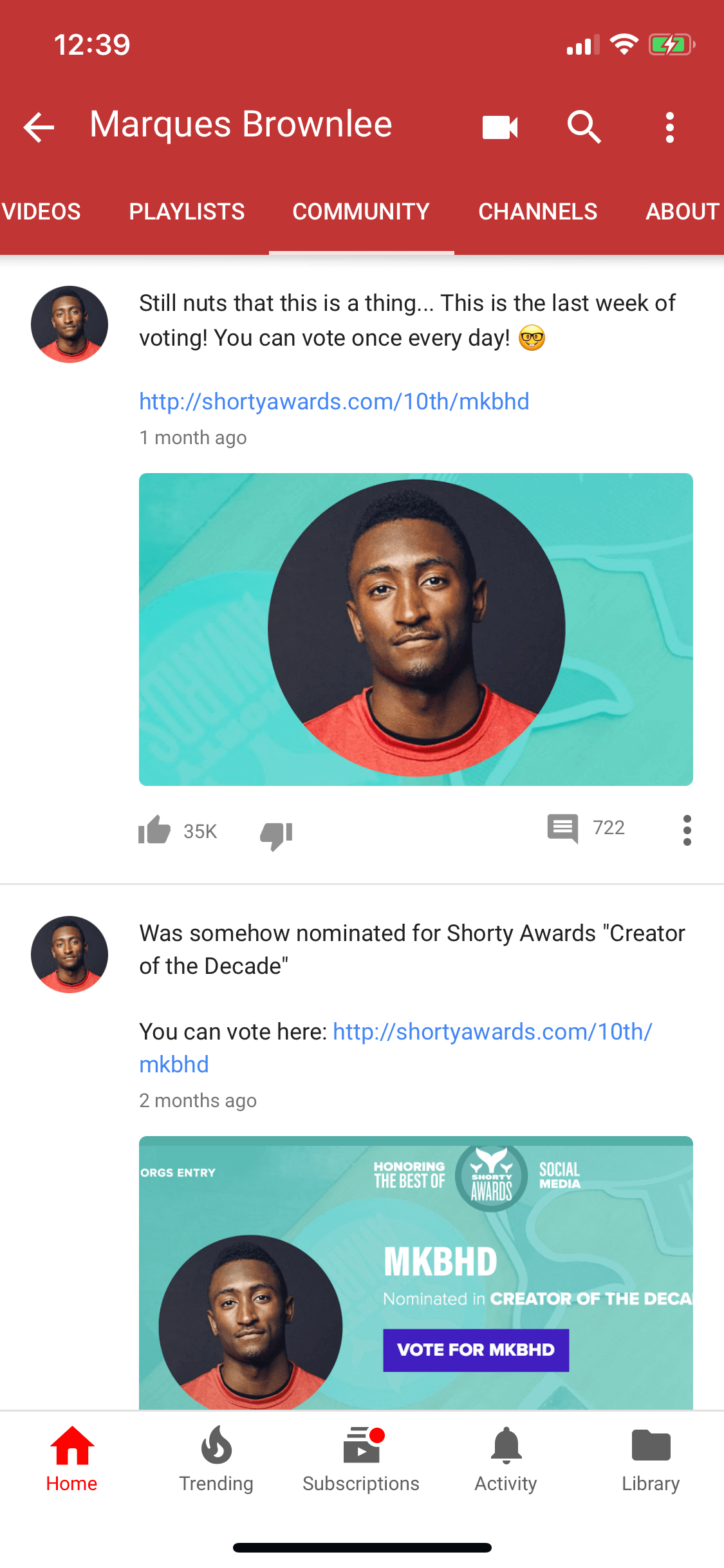The image size is (724, 1568).
Task: Open the video camera record icon
Action: tap(500, 127)
